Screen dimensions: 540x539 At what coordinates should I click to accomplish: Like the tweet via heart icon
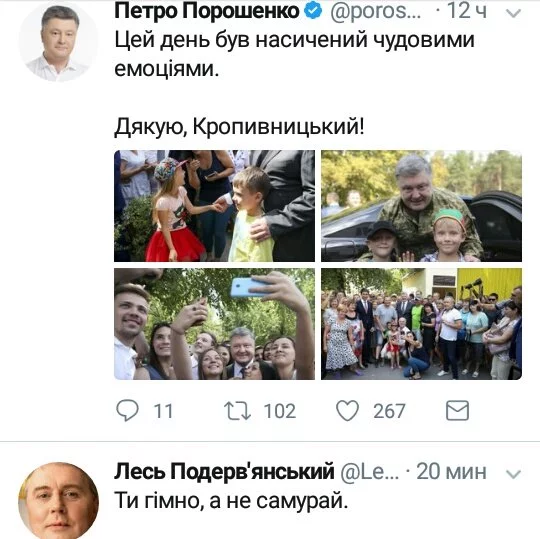(347, 411)
